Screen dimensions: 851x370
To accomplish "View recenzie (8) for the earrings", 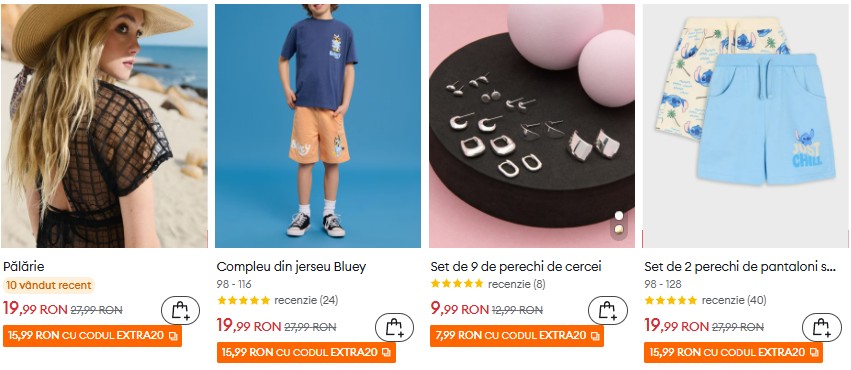I will tap(517, 284).
